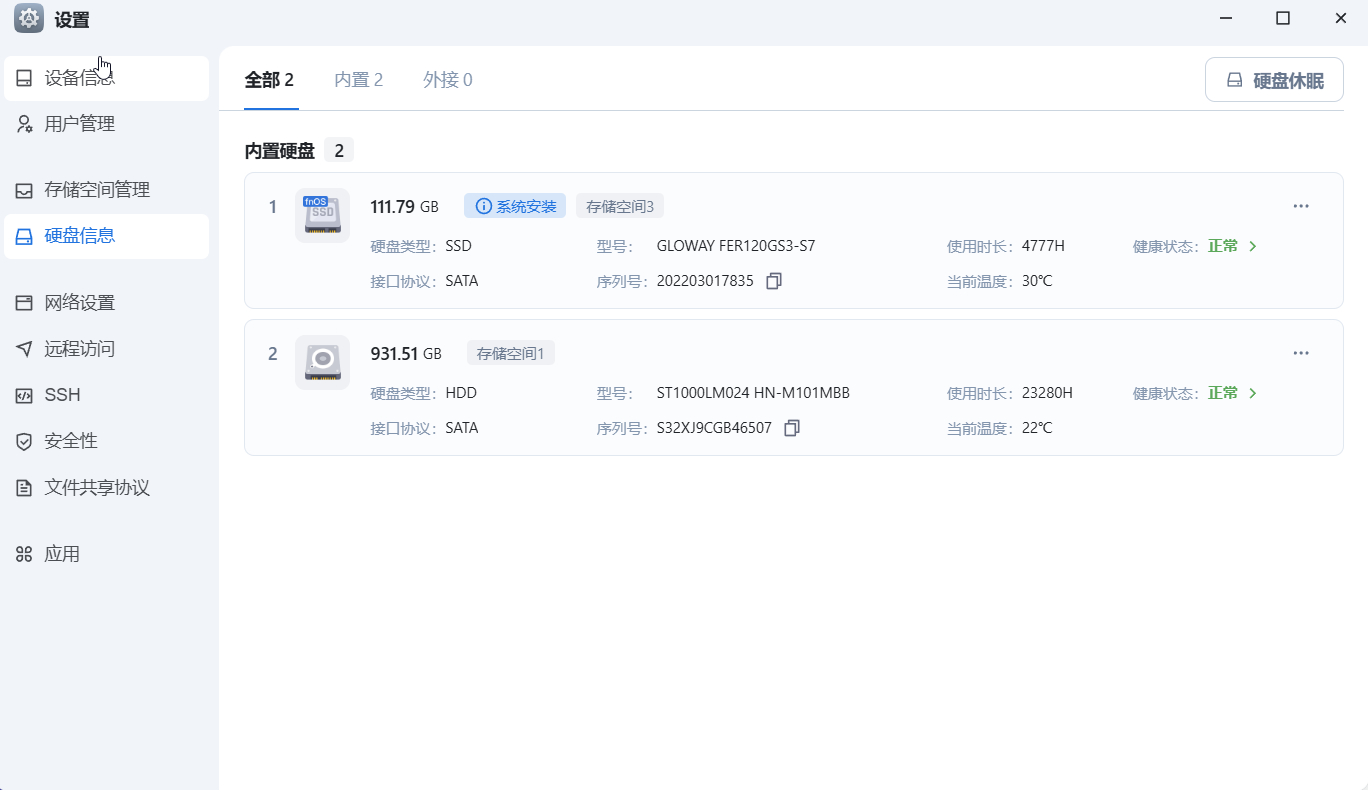Click model ST1000LM024 HN-M101MBB
Image resolution: width=1368 pixels, height=790 pixels.
(753, 393)
